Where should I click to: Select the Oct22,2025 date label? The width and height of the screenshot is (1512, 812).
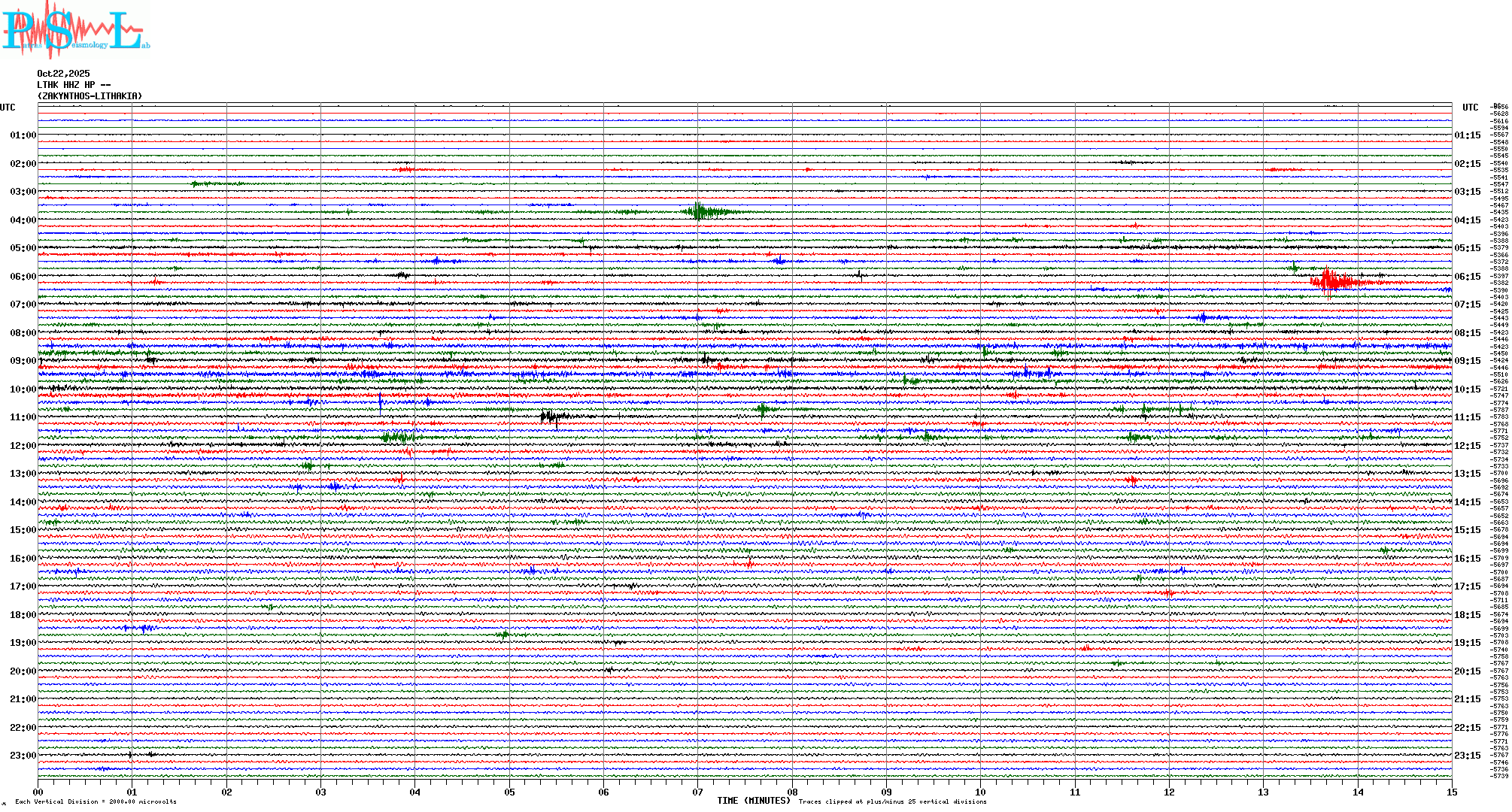[x=63, y=74]
